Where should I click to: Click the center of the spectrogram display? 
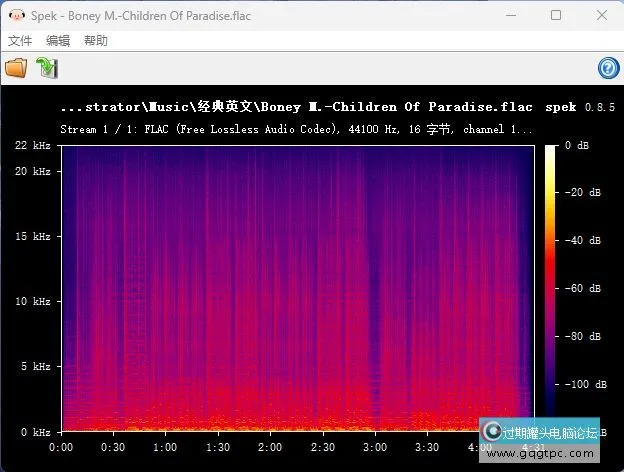(298, 288)
